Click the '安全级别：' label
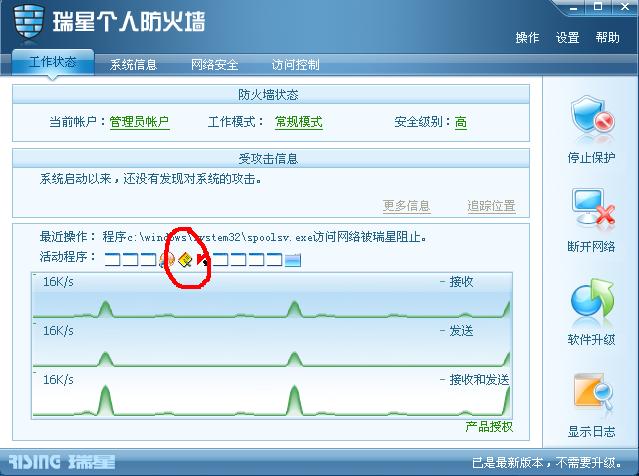Screen dimensions: 639x476 click(x=423, y=122)
